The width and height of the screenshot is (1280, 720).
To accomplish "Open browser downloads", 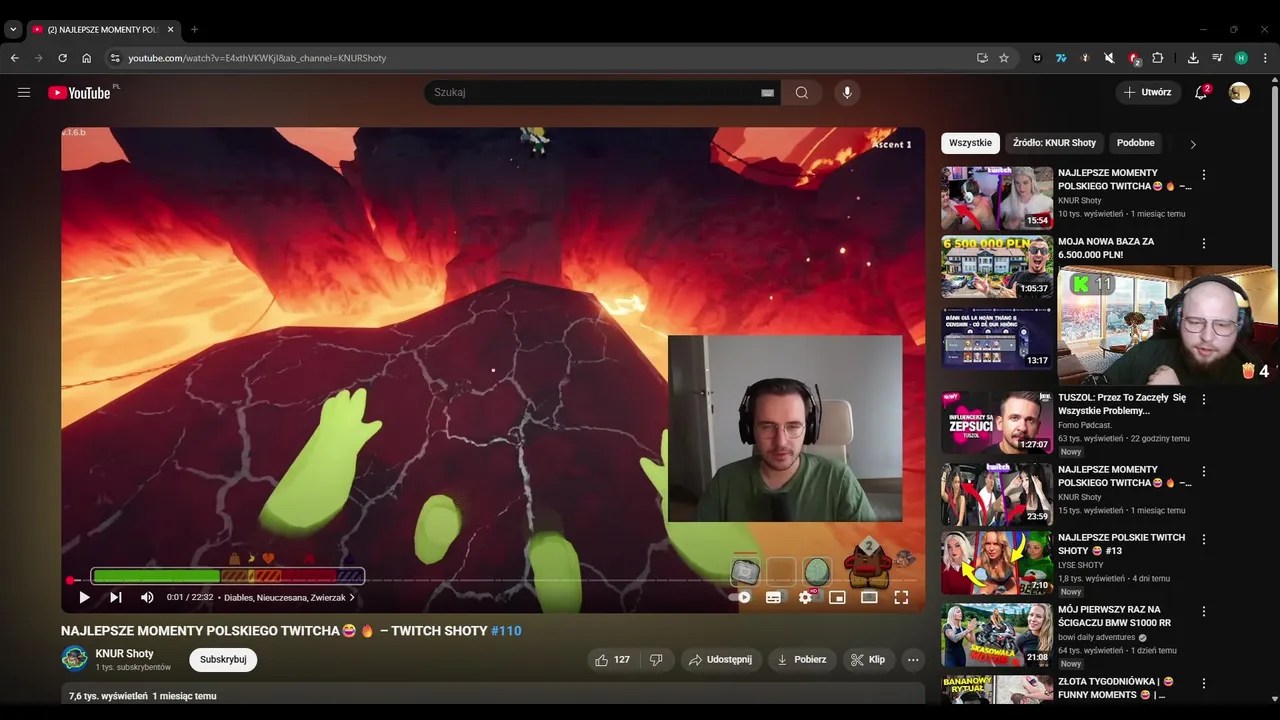I will point(1193,58).
